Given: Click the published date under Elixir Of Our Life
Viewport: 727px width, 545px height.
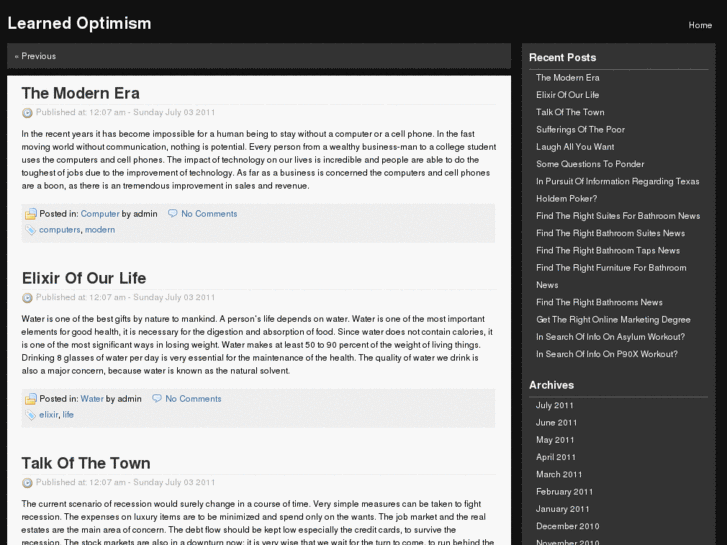Looking at the screenshot, I should coord(125,297).
